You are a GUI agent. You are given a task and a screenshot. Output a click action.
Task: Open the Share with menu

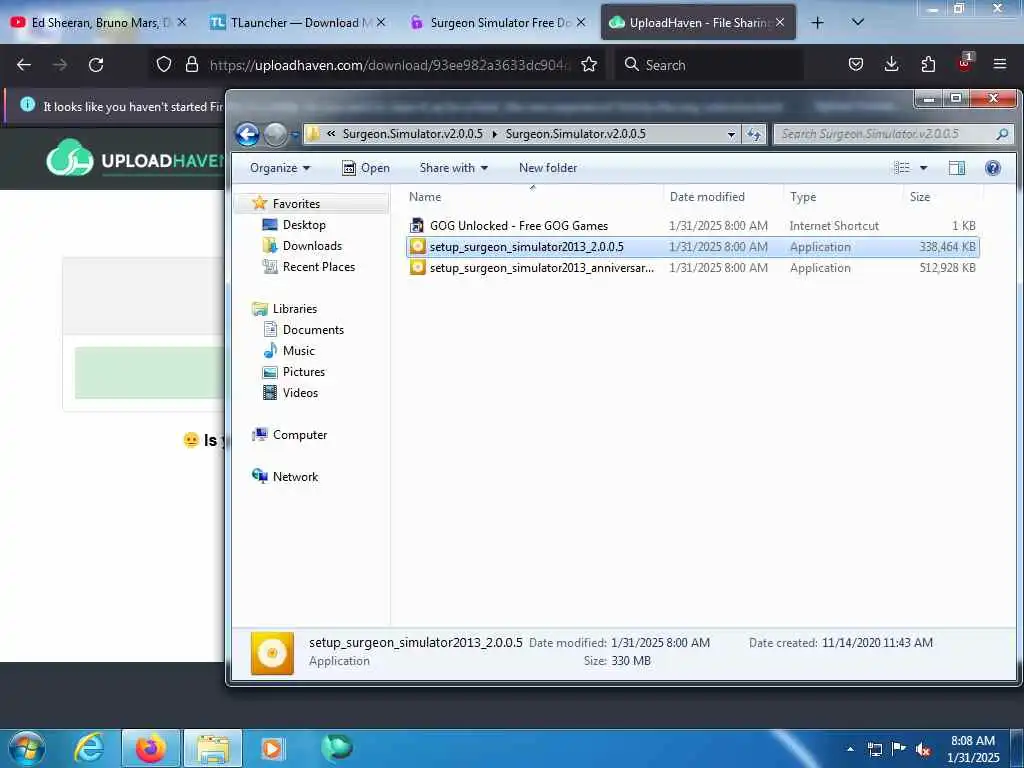point(453,168)
